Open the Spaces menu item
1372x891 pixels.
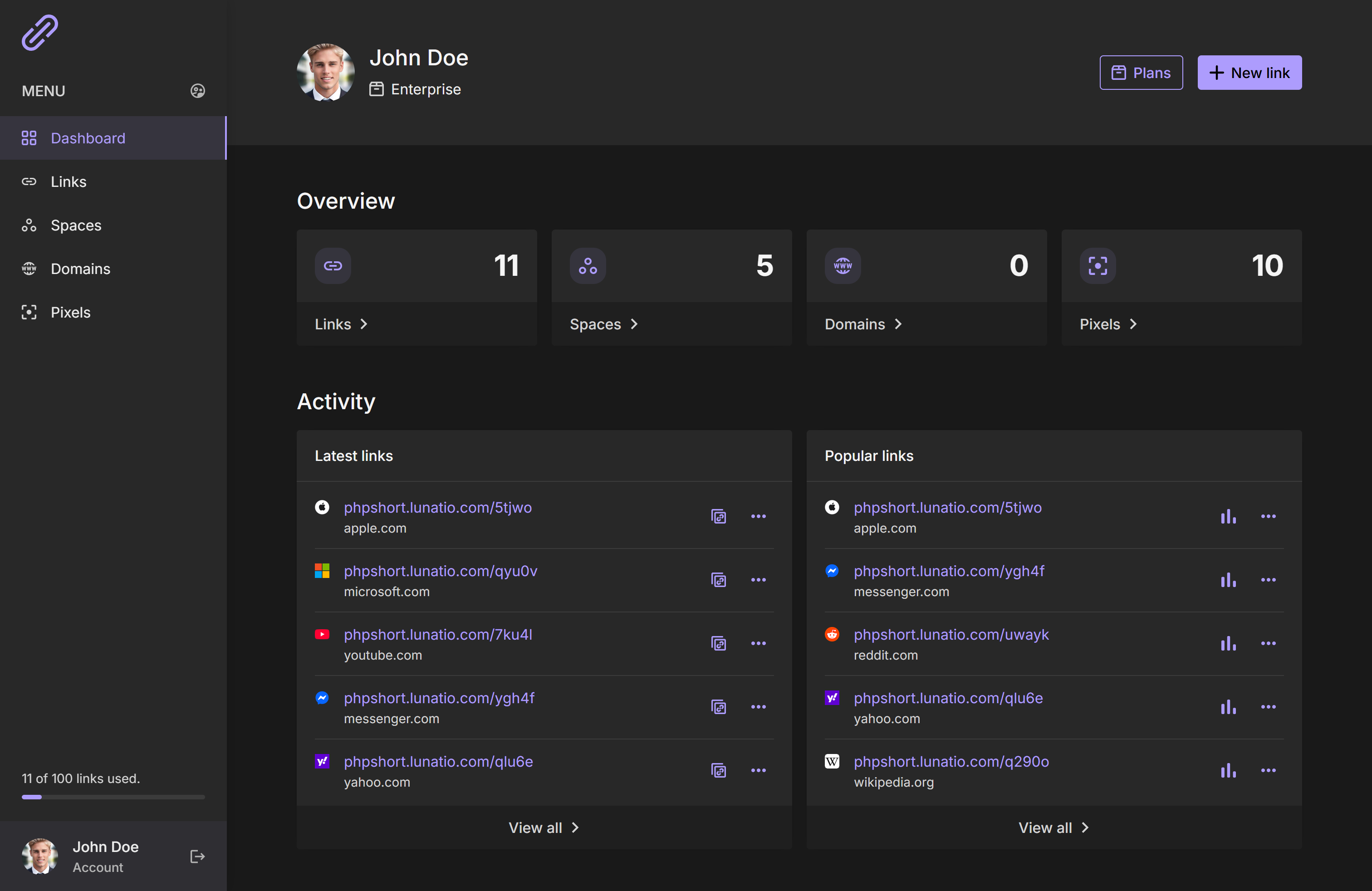tap(75, 225)
